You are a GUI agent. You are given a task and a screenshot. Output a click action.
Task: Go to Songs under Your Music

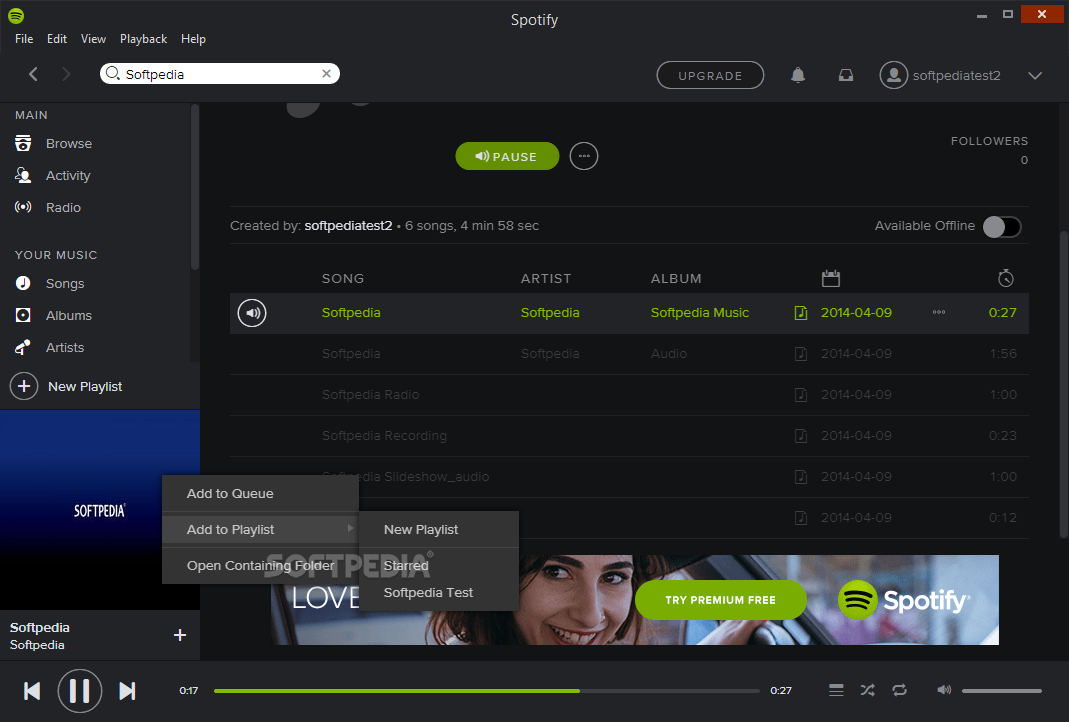click(x=49, y=283)
